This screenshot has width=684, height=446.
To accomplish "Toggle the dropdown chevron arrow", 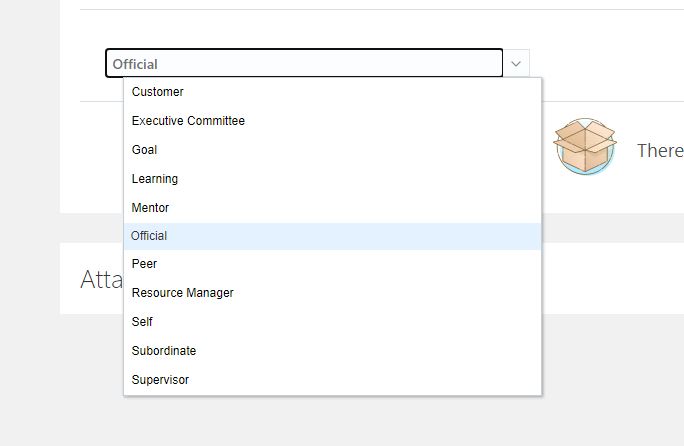I will tap(516, 64).
